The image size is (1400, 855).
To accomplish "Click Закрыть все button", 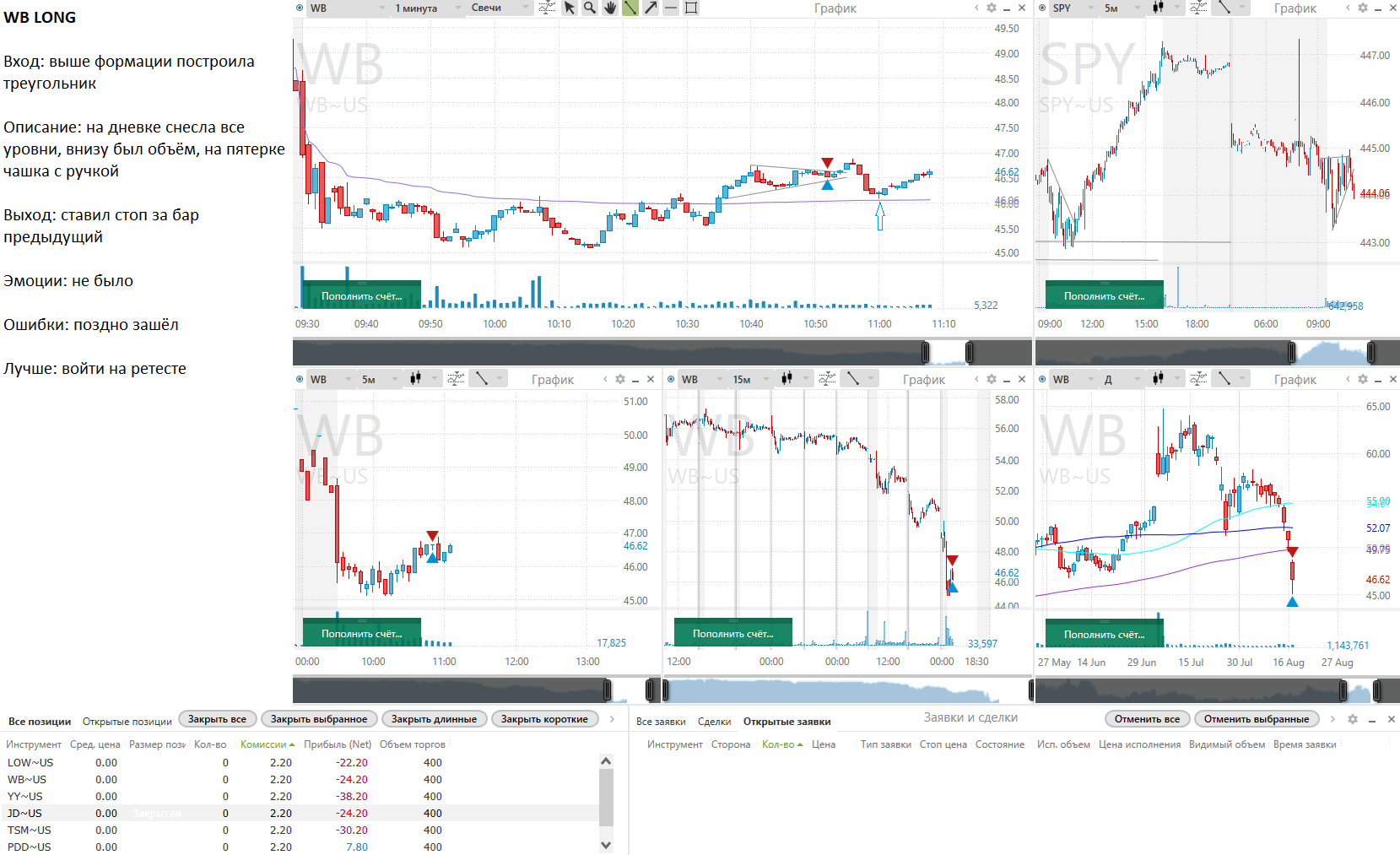I will [217, 719].
